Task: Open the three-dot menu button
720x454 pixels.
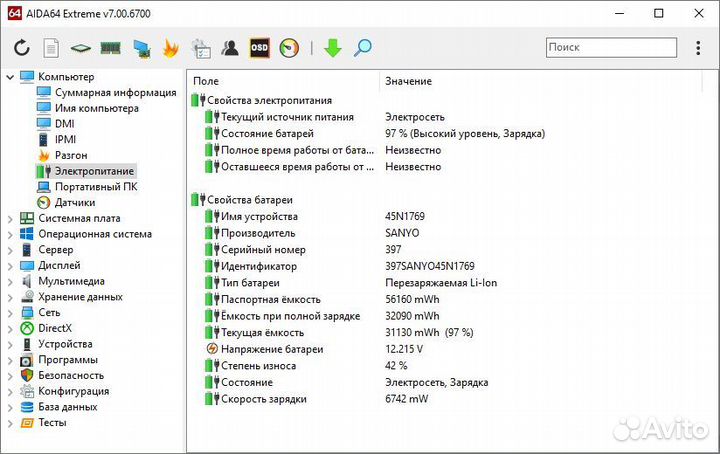Action: [698, 48]
